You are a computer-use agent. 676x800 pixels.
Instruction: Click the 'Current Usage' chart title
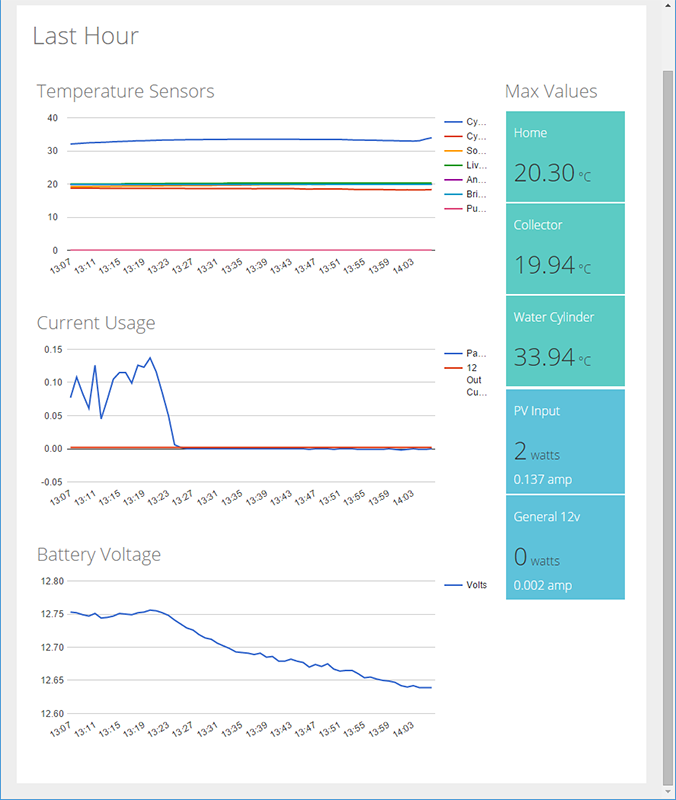[96, 323]
